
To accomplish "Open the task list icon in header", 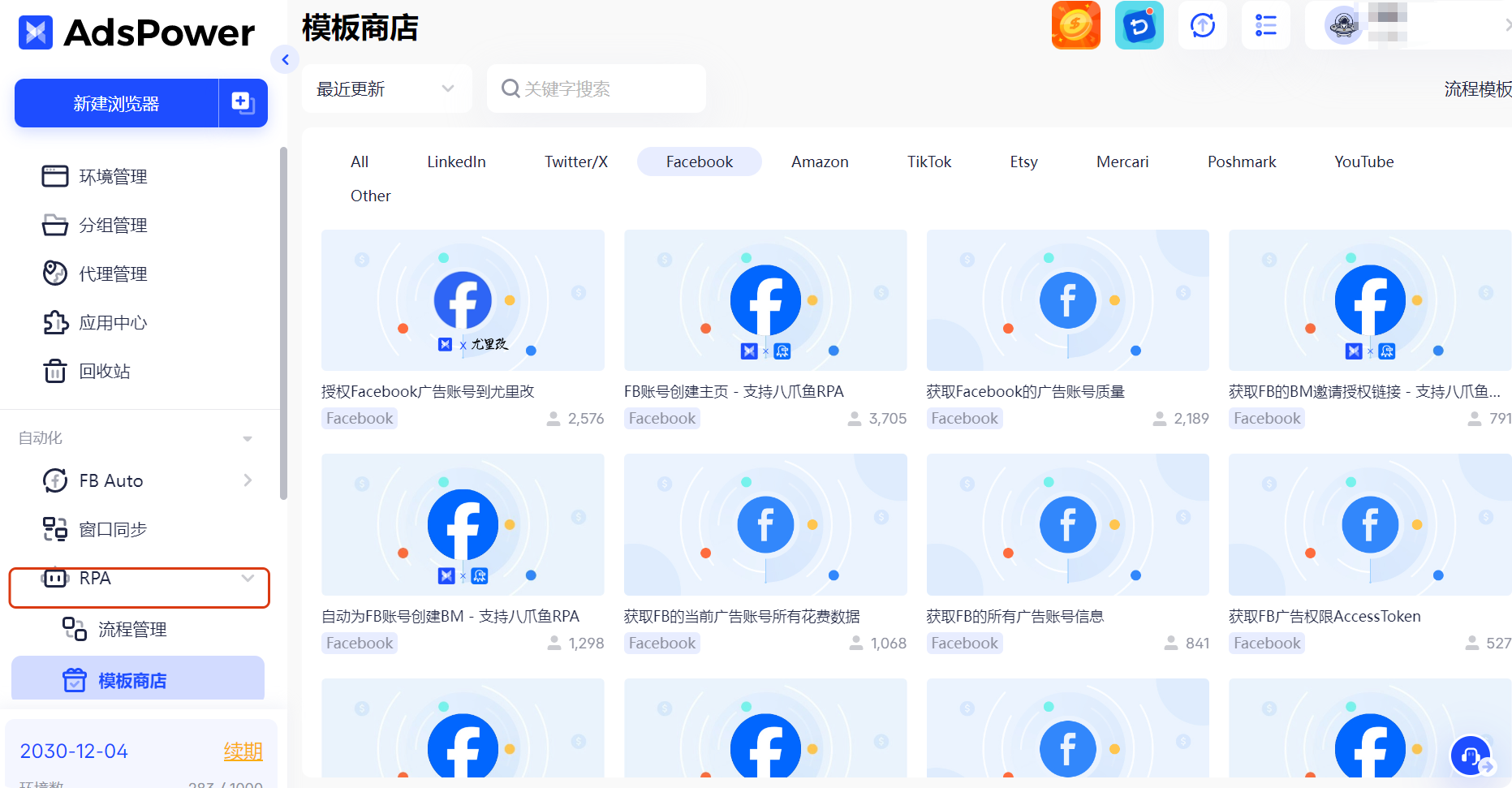I will 1265,25.
